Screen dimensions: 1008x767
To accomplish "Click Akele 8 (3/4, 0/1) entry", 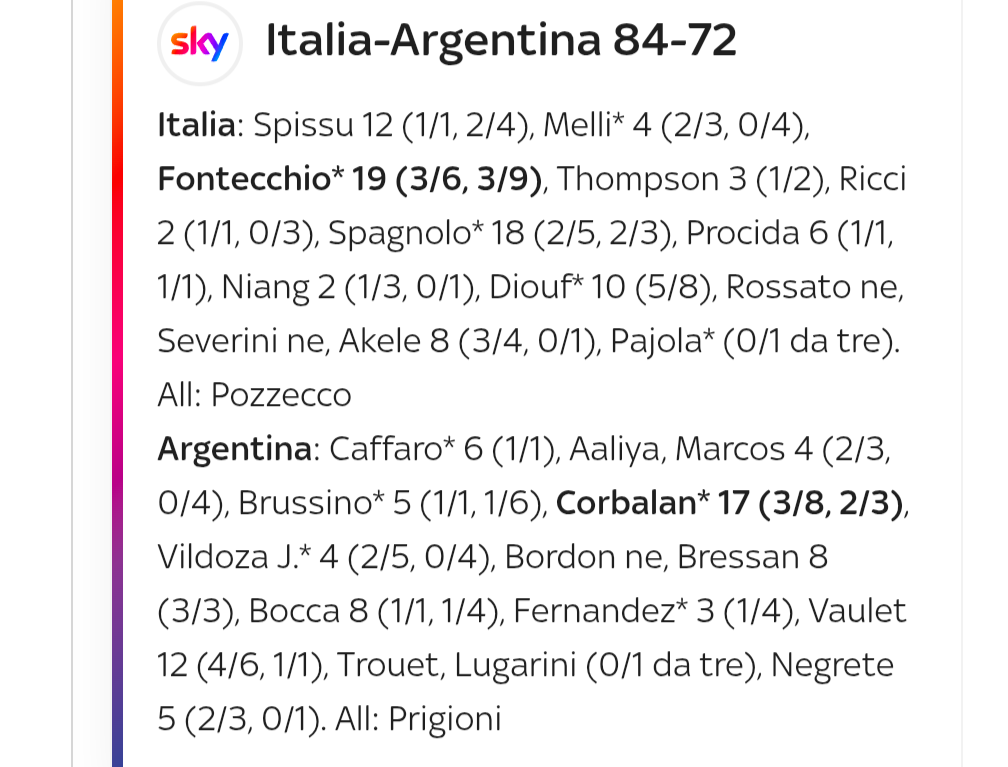I will pyautogui.click(x=469, y=341).
